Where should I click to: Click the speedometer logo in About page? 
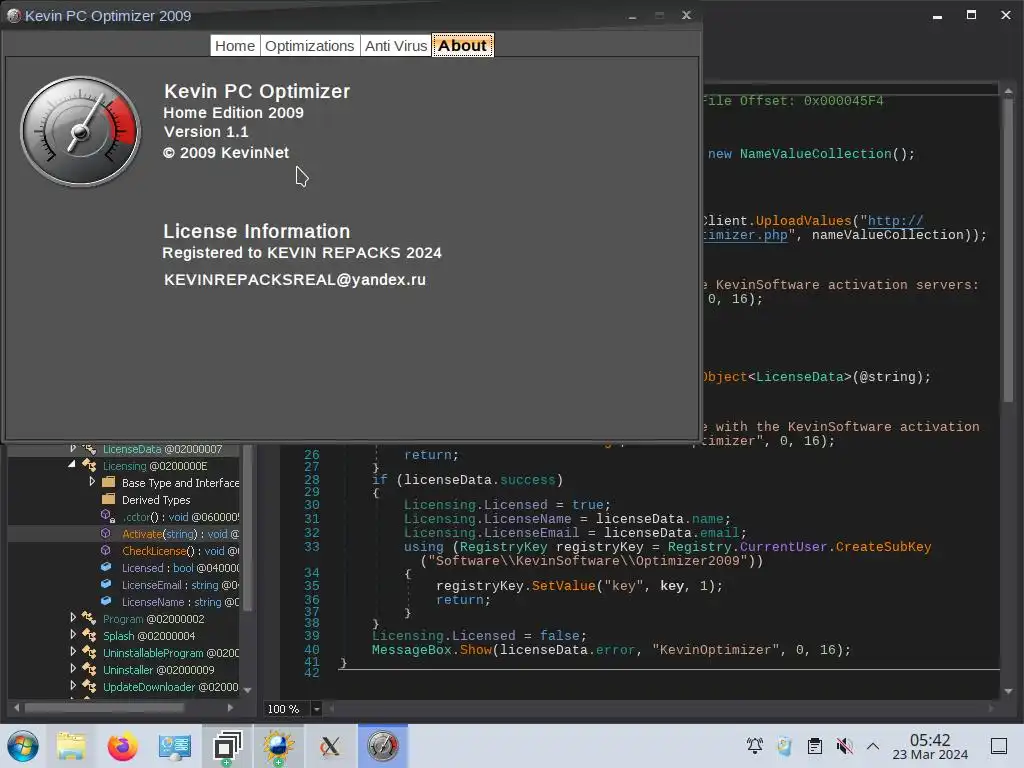[80, 131]
